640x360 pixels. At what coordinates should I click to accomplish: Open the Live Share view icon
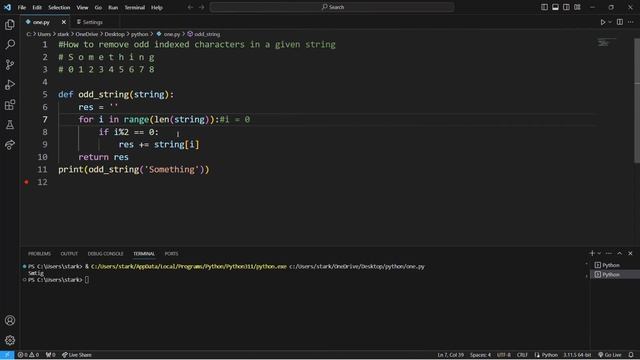tap(10, 144)
